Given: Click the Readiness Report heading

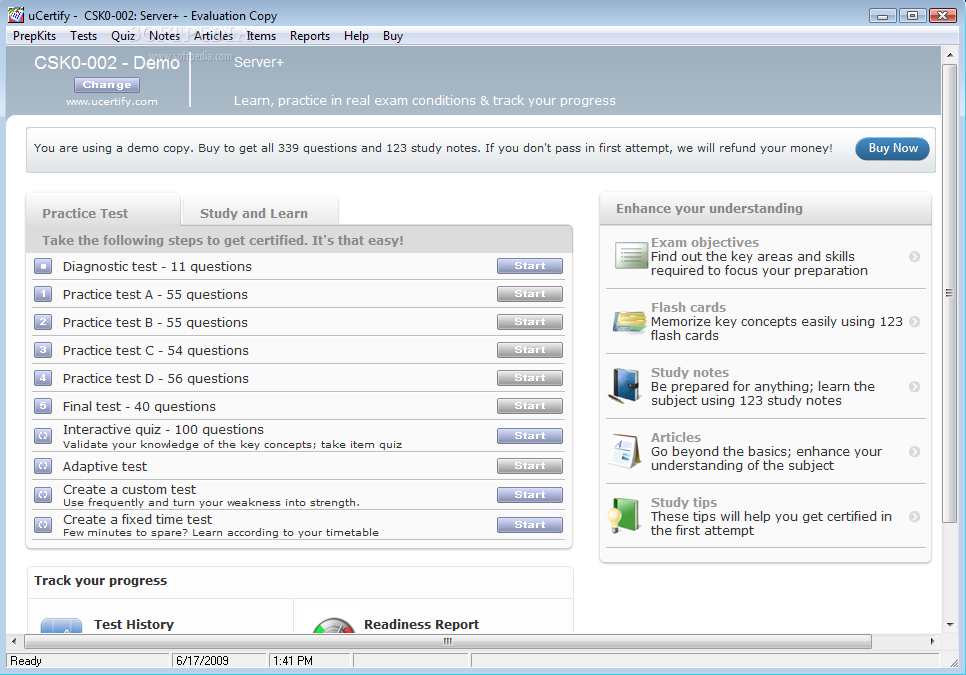Looking at the screenshot, I should pyautogui.click(x=421, y=624).
